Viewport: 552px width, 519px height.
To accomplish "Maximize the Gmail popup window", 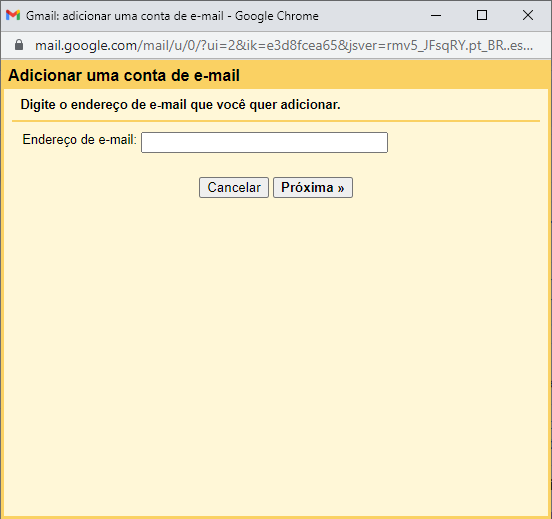I will coord(482,15).
